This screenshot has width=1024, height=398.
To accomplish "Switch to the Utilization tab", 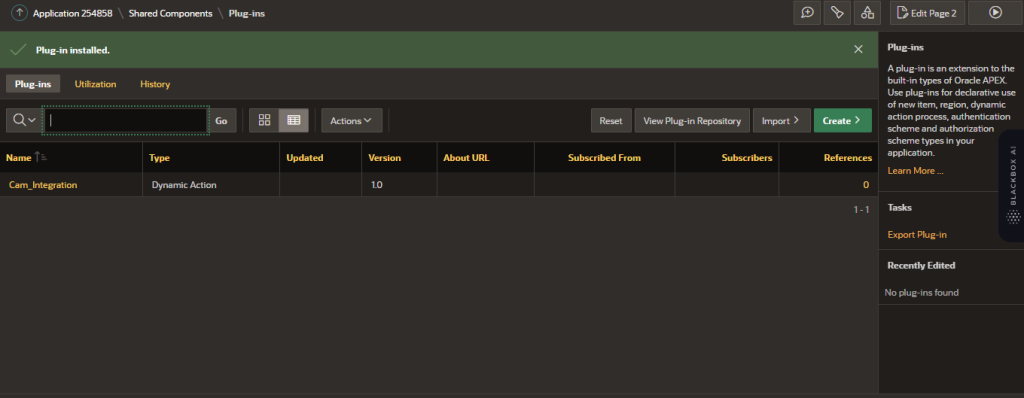I will tap(95, 84).
